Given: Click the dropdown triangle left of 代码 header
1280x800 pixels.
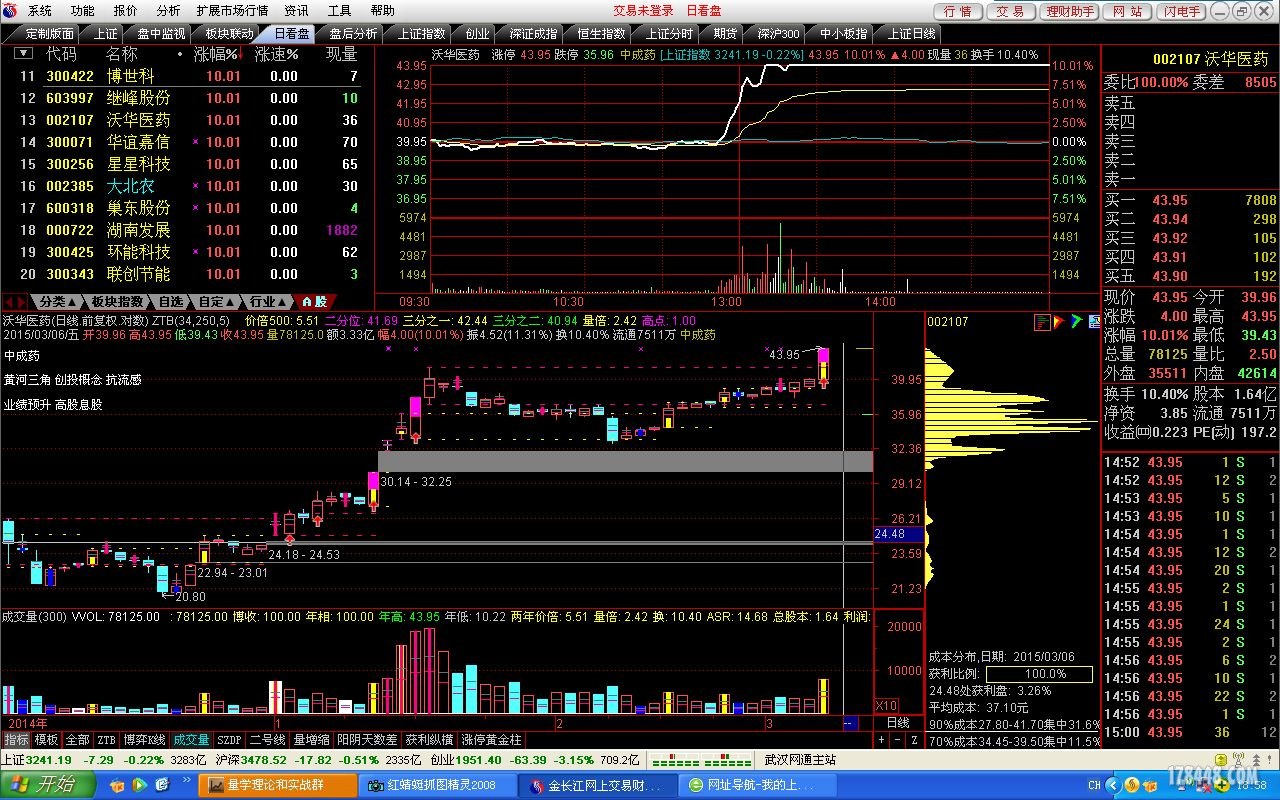Looking at the screenshot, I should click(22, 54).
